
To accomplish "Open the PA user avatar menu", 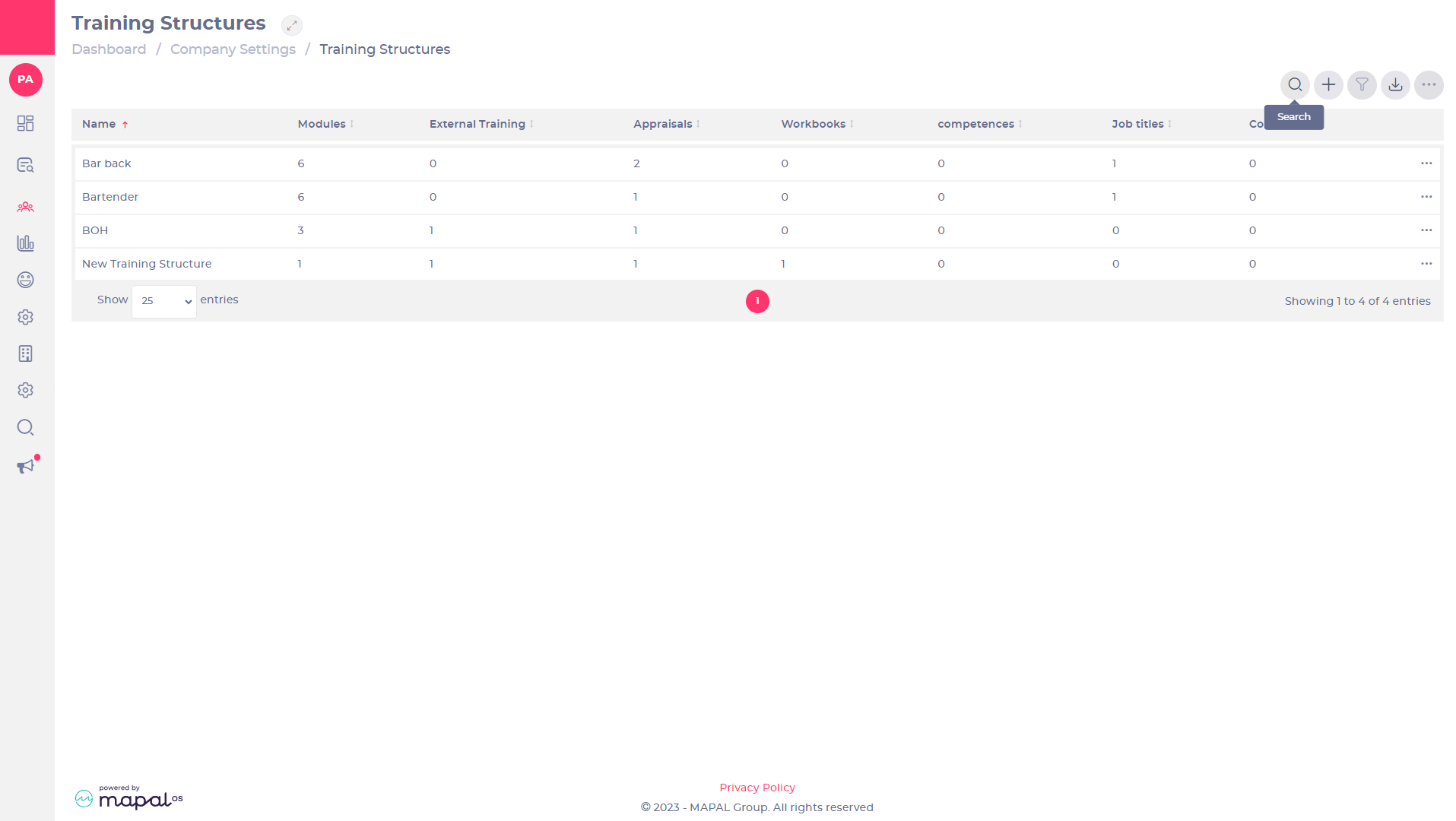I will (26, 80).
